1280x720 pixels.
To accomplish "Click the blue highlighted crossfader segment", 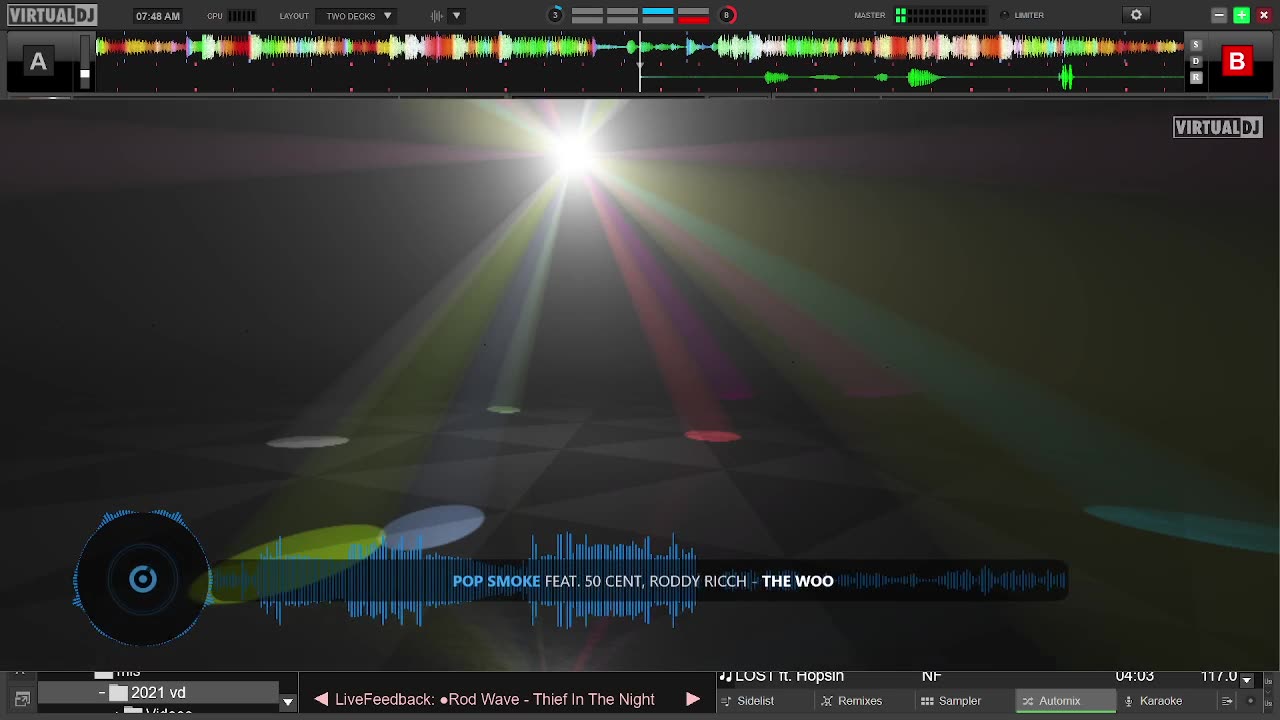I will pos(657,11).
